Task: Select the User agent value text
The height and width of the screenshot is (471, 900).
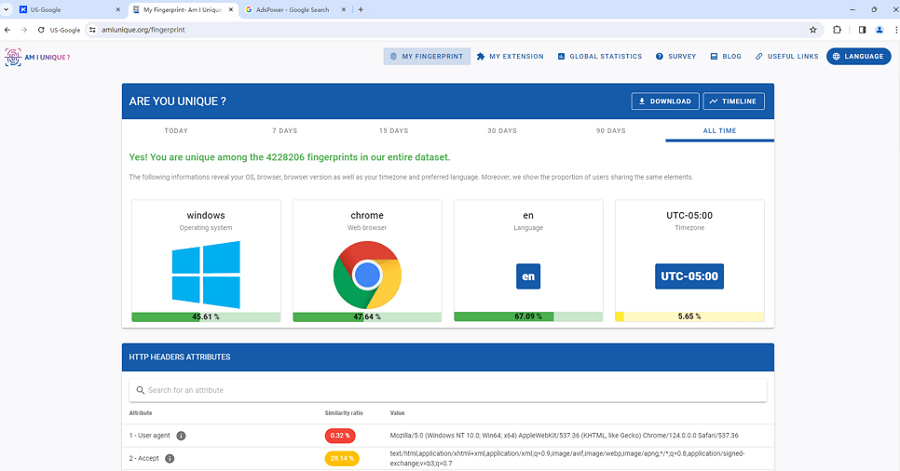Action: pyautogui.click(x=564, y=435)
